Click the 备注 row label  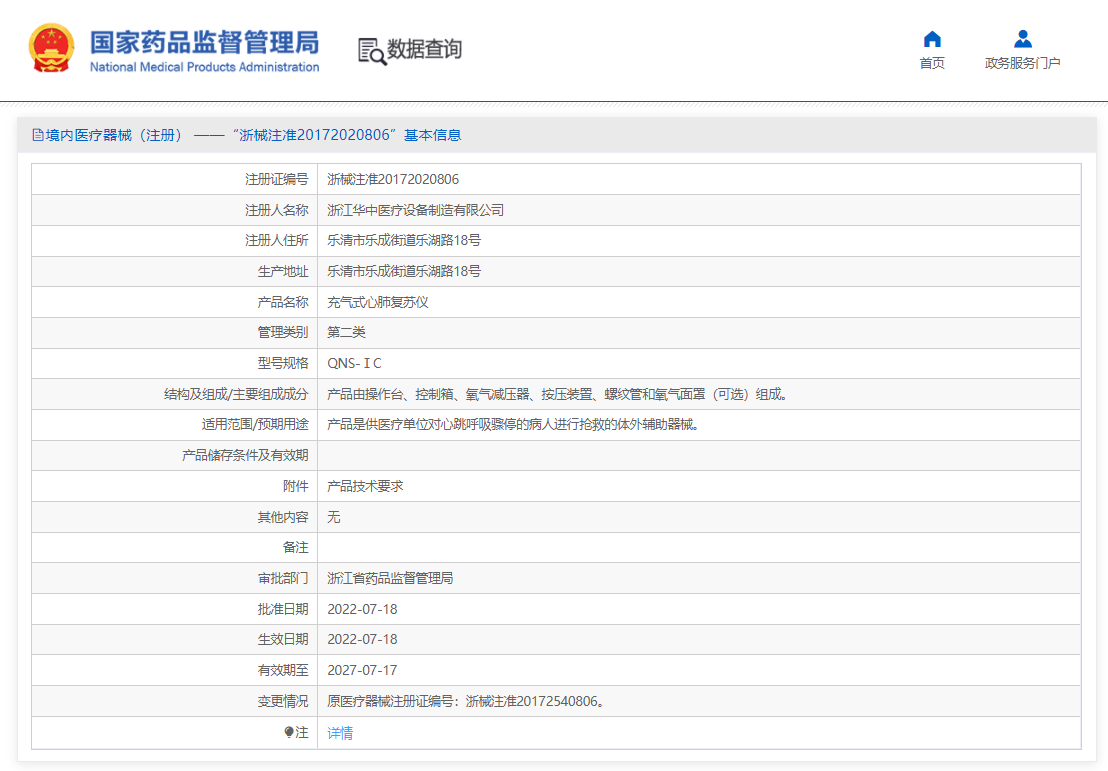point(296,548)
